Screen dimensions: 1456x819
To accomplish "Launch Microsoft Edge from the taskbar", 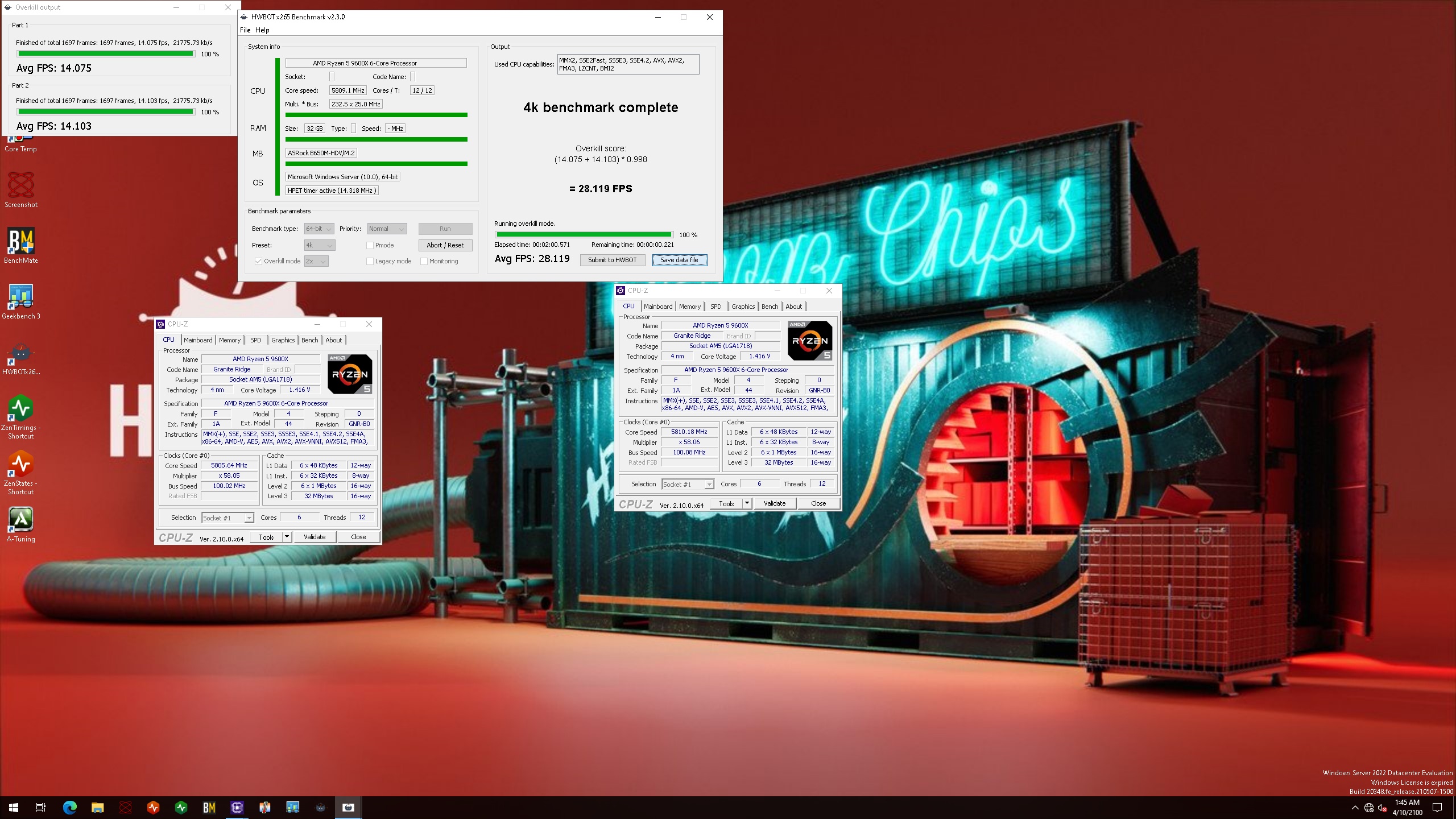I will 69,807.
